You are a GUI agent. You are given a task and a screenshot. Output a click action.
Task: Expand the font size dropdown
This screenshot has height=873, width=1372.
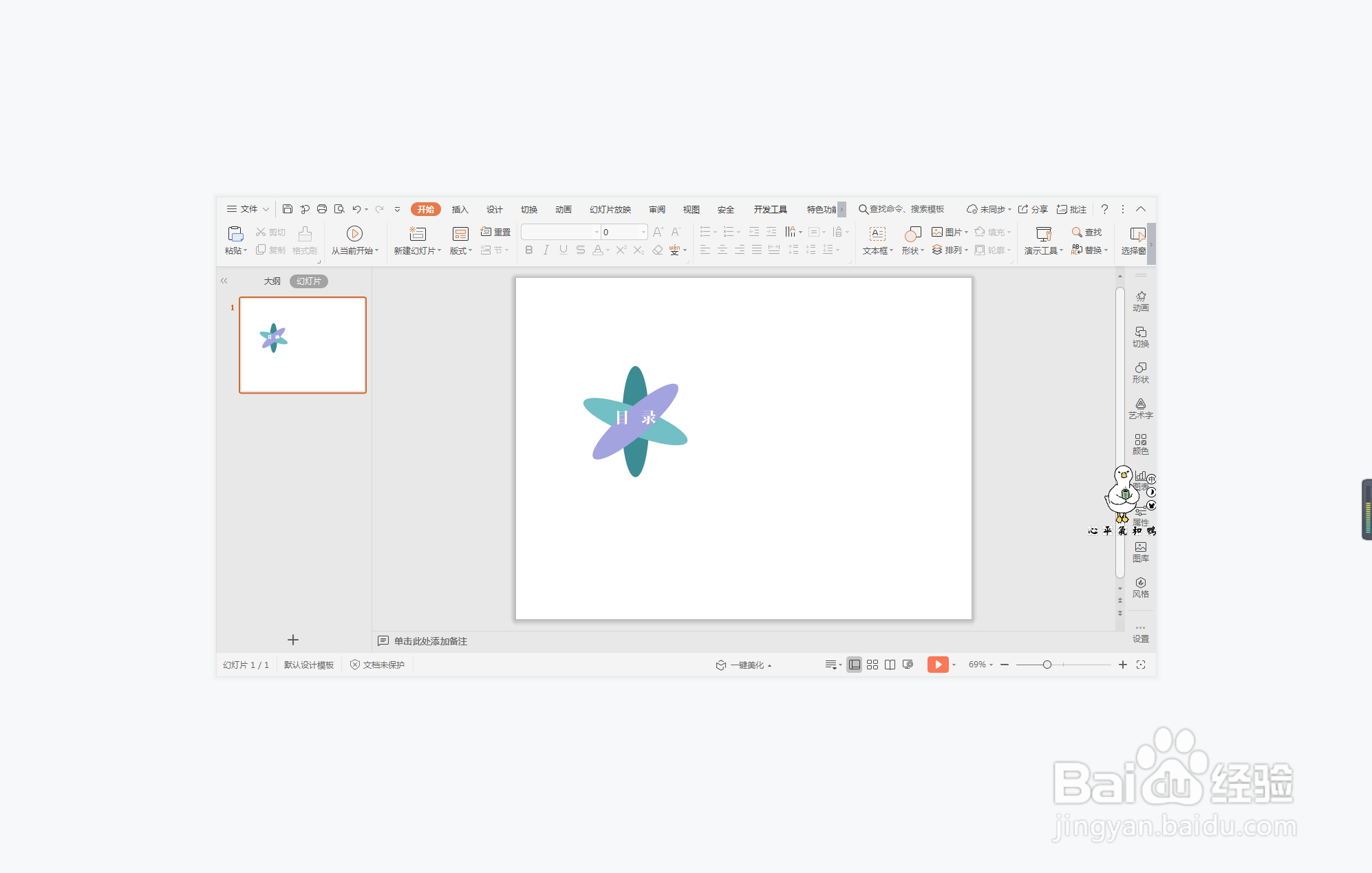pyautogui.click(x=643, y=233)
